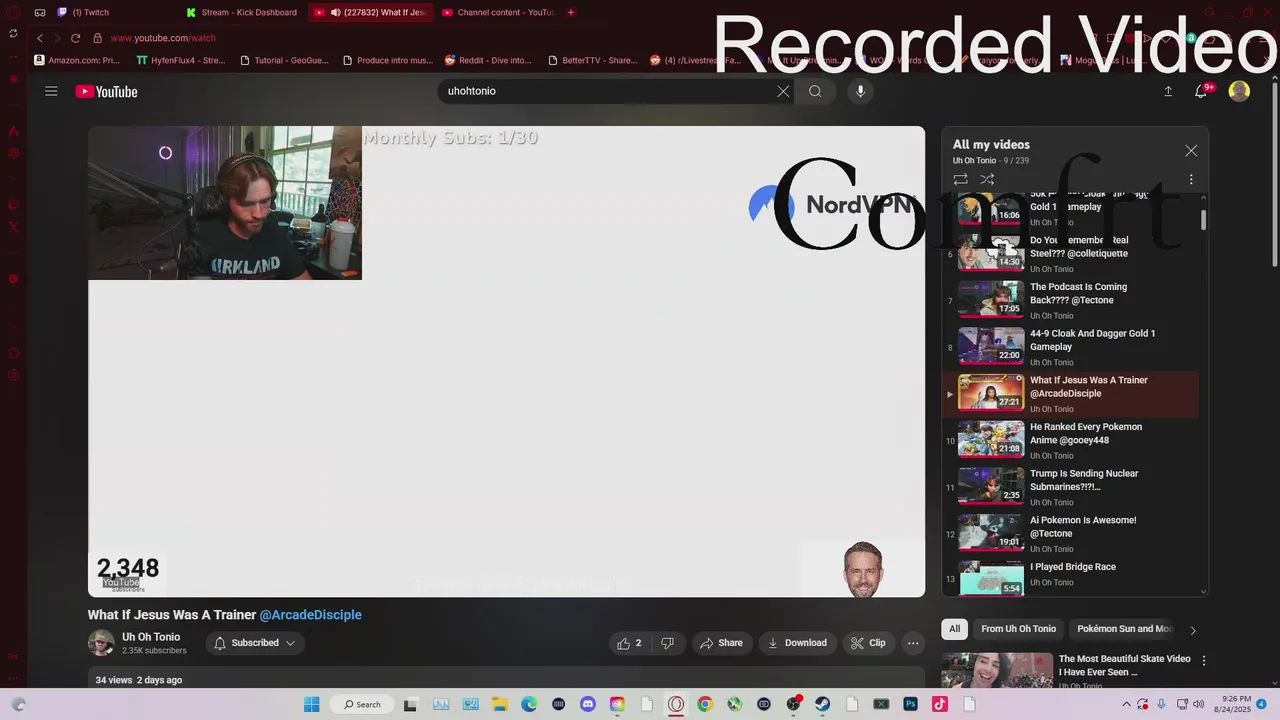Reload the page
The image size is (1280, 720).
[75, 38]
